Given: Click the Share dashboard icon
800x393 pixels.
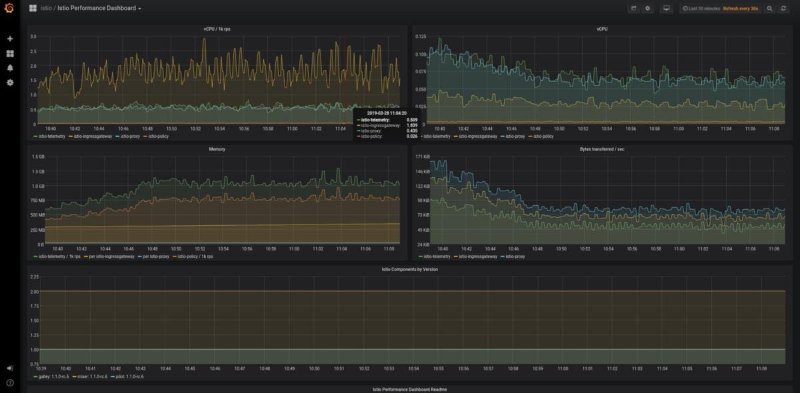Looking at the screenshot, I should [x=634, y=8].
